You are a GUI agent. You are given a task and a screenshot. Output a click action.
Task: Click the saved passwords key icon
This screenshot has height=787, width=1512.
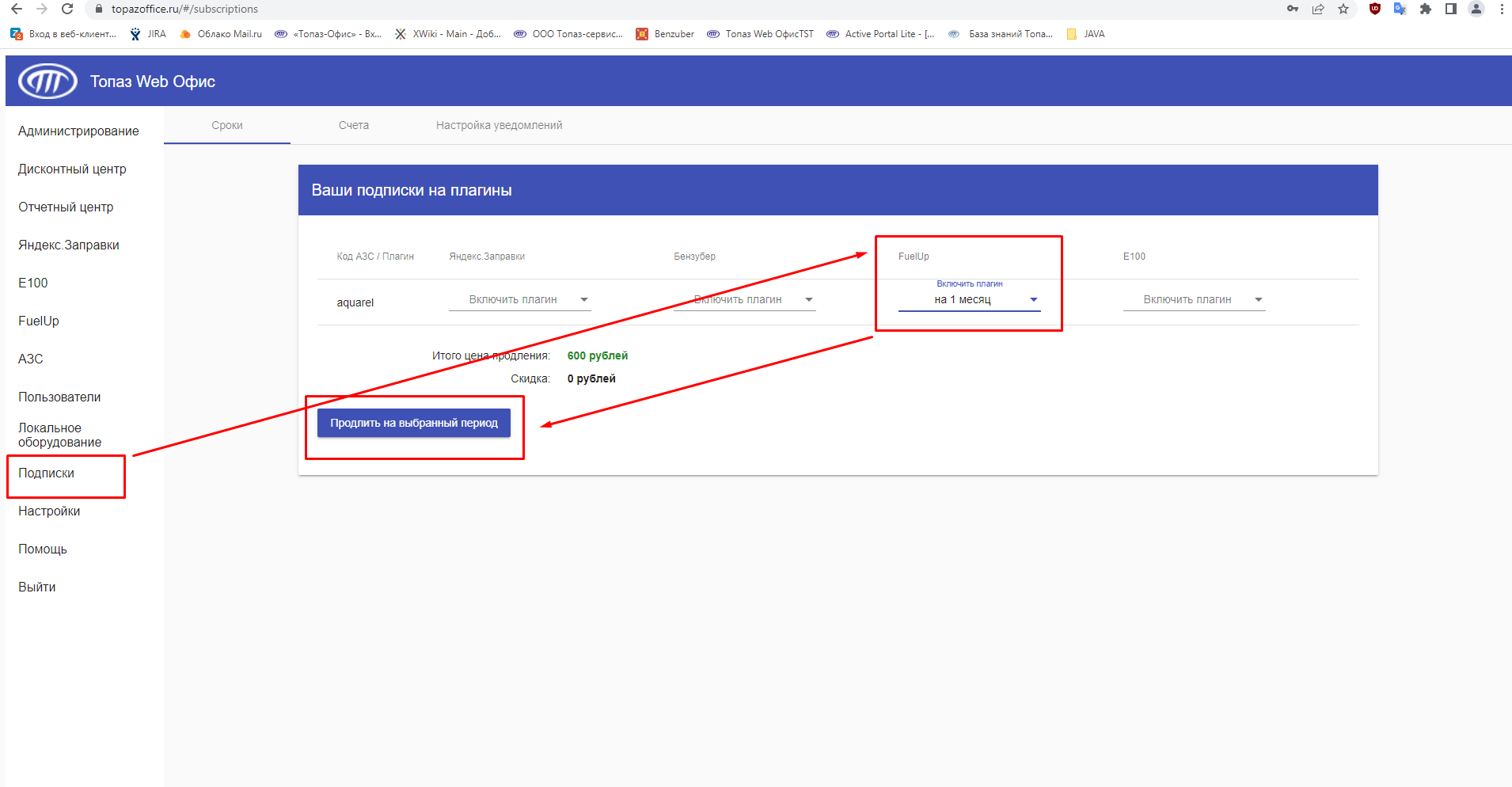click(1293, 9)
